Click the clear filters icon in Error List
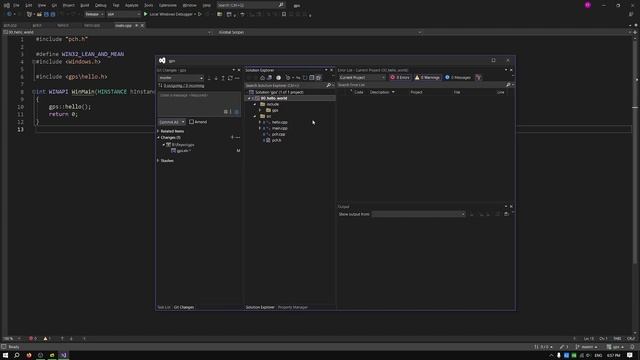 [478, 78]
